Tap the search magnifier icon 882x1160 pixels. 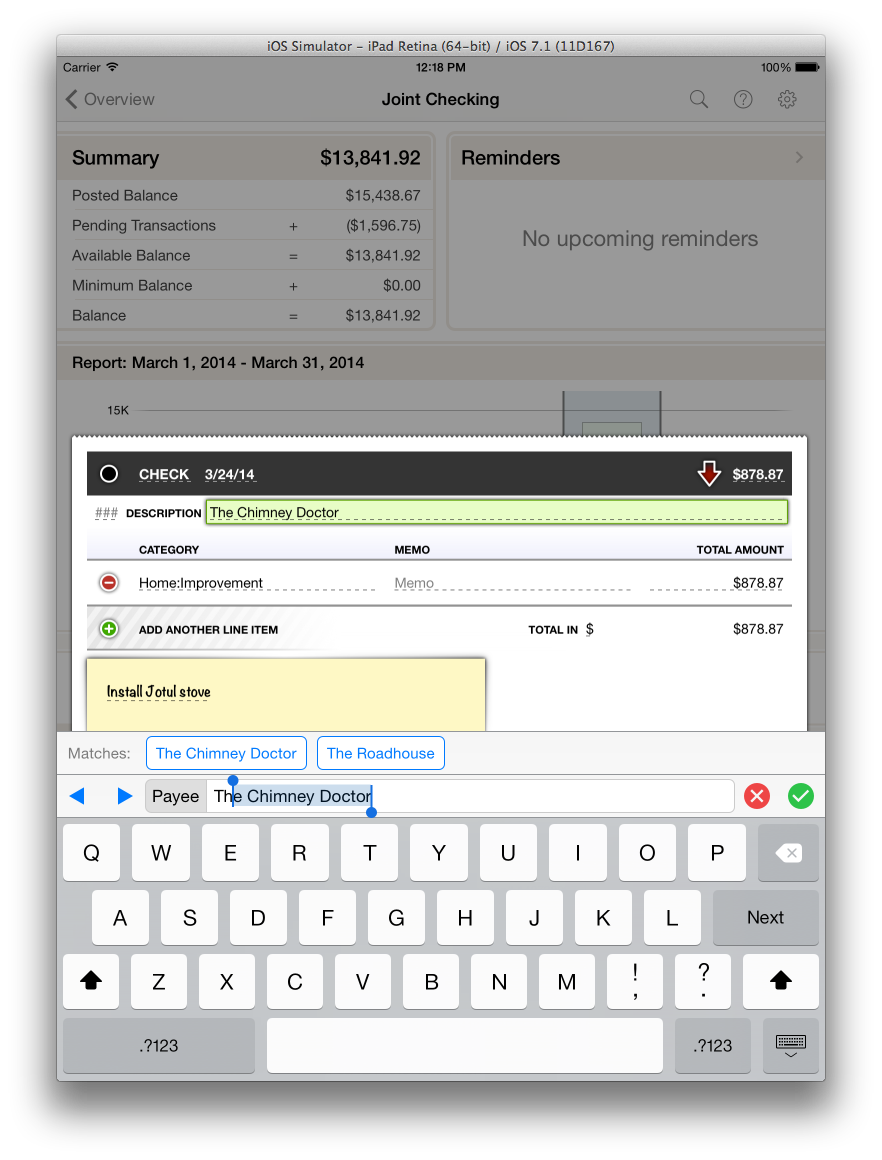coord(699,99)
